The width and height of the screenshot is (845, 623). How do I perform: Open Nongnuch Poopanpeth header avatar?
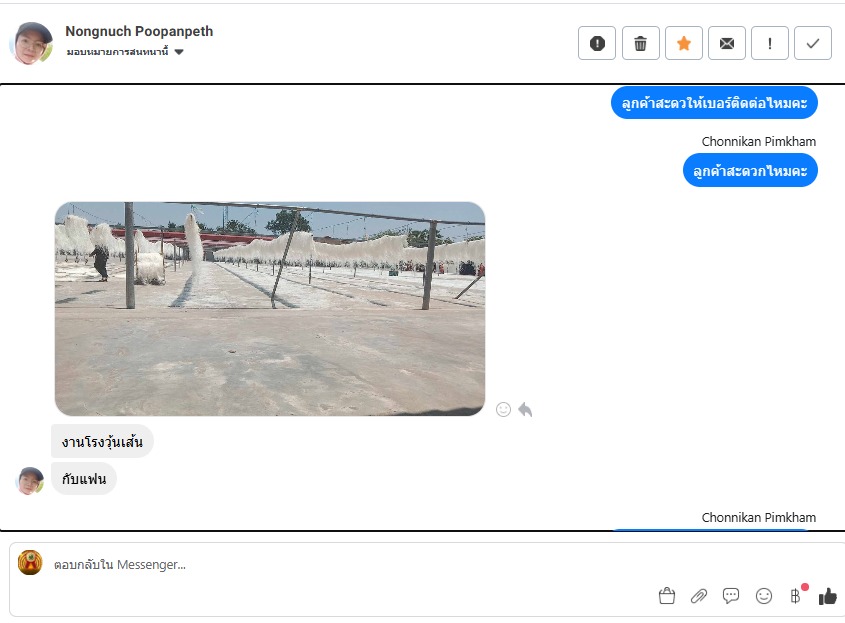click(31, 43)
